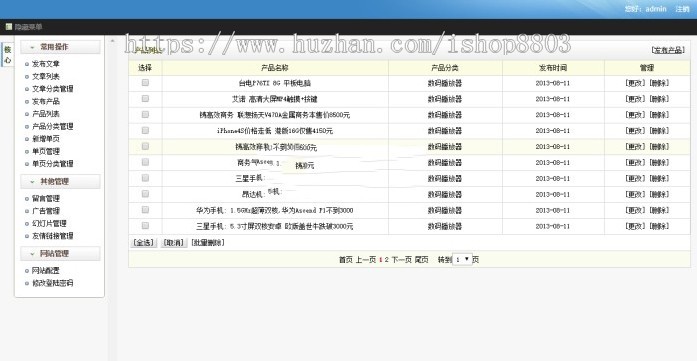This screenshot has height=361, width=697.
Task: Go to 尾页 in pagination
Action: point(421,260)
